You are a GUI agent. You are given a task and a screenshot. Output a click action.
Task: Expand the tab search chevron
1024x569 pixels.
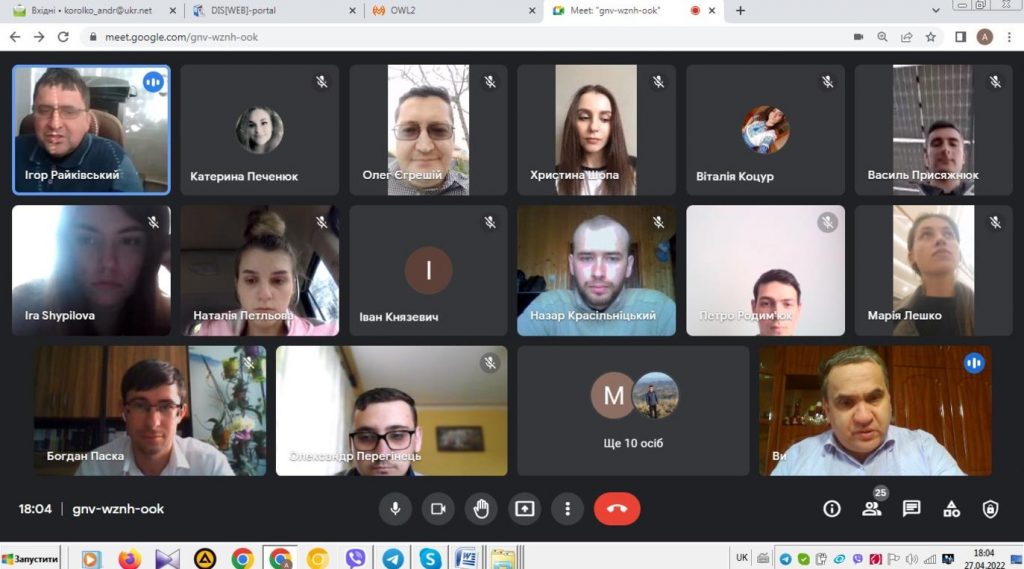click(935, 11)
